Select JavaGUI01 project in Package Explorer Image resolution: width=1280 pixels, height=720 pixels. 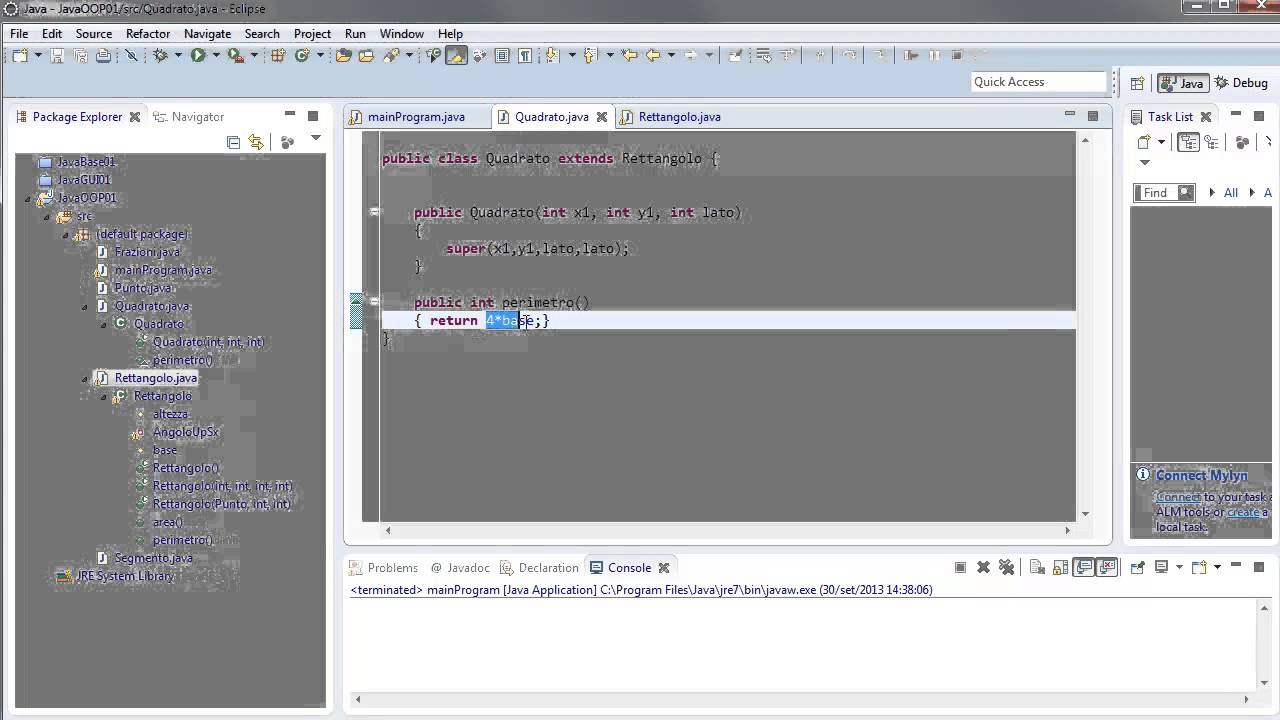pos(84,180)
